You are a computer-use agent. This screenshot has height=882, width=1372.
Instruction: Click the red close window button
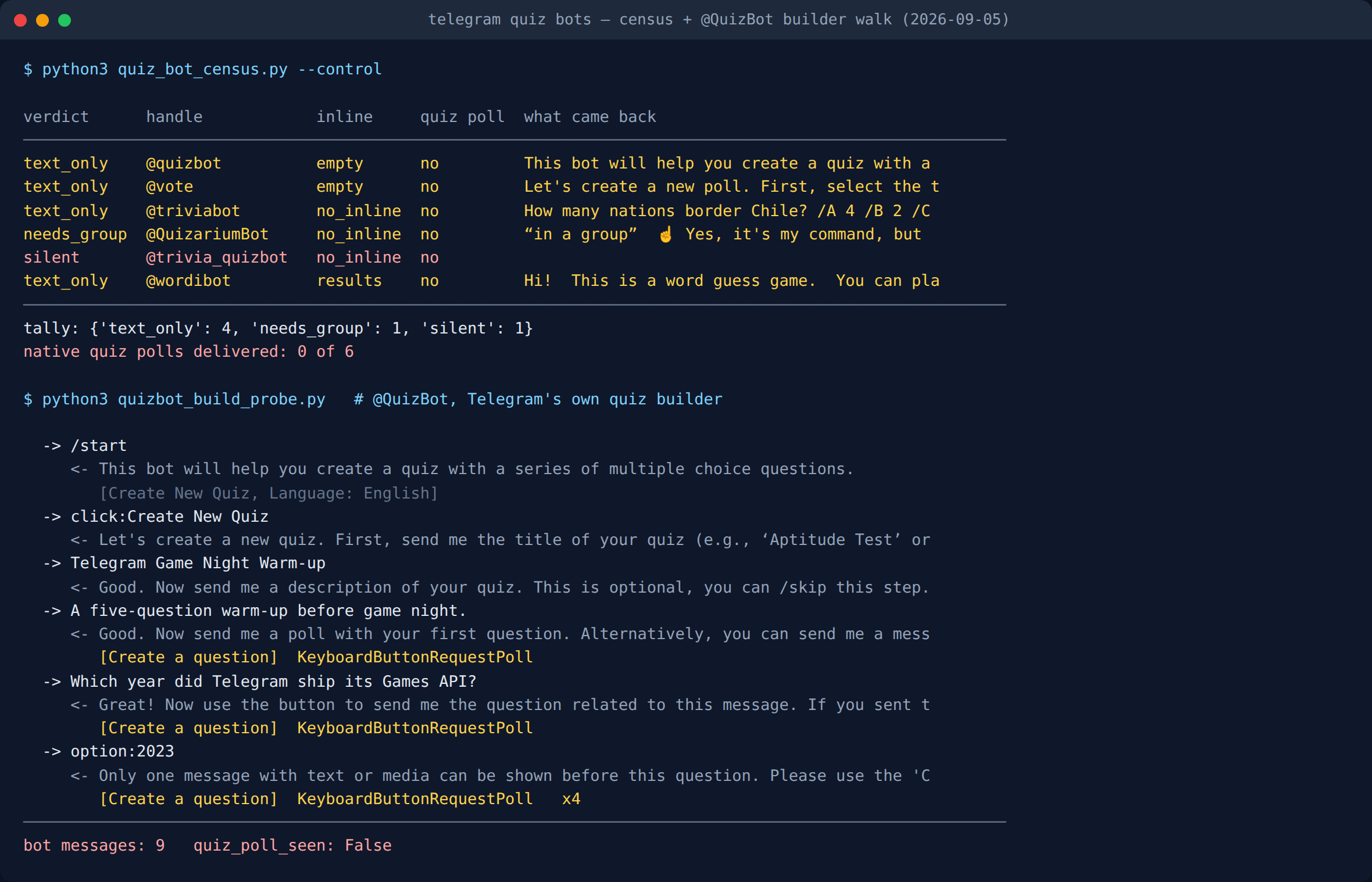point(20,20)
